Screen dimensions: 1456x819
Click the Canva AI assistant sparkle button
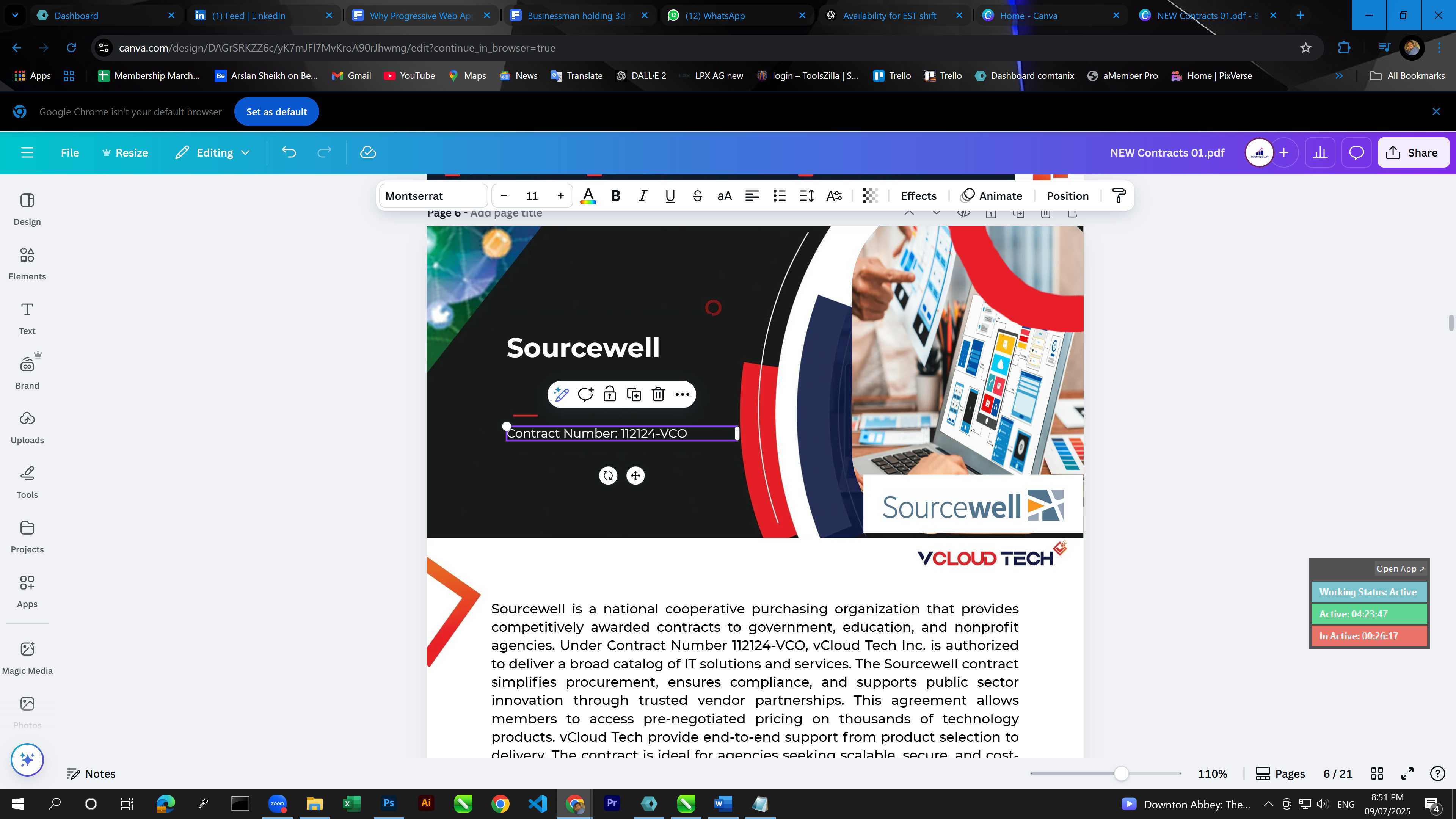coord(27,759)
